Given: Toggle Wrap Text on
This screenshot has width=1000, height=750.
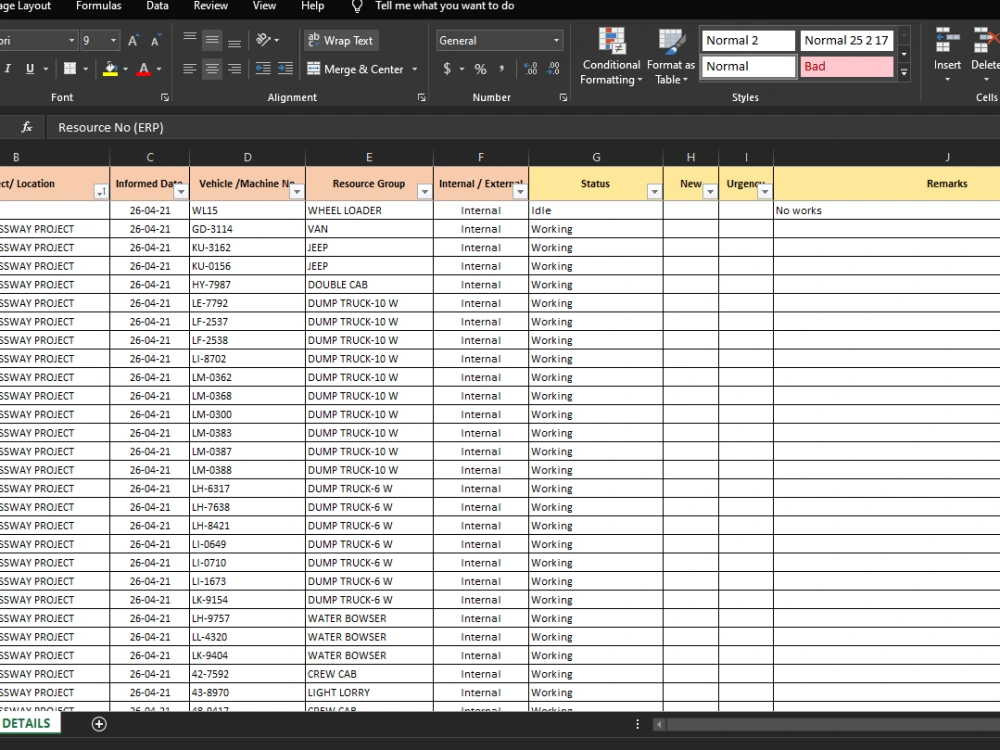Looking at the screenshot, I should pos(340,40).
